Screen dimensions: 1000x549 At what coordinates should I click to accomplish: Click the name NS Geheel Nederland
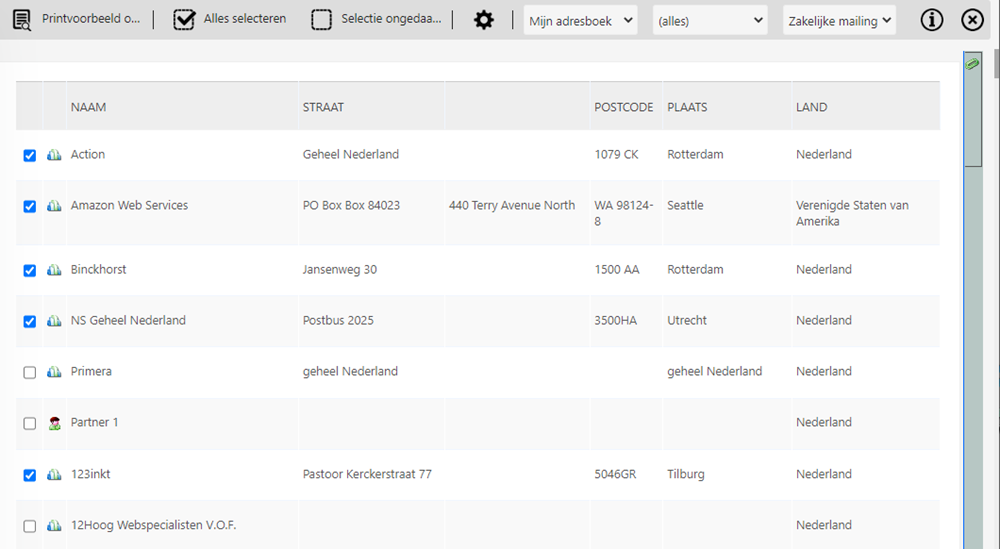point(128,320)
